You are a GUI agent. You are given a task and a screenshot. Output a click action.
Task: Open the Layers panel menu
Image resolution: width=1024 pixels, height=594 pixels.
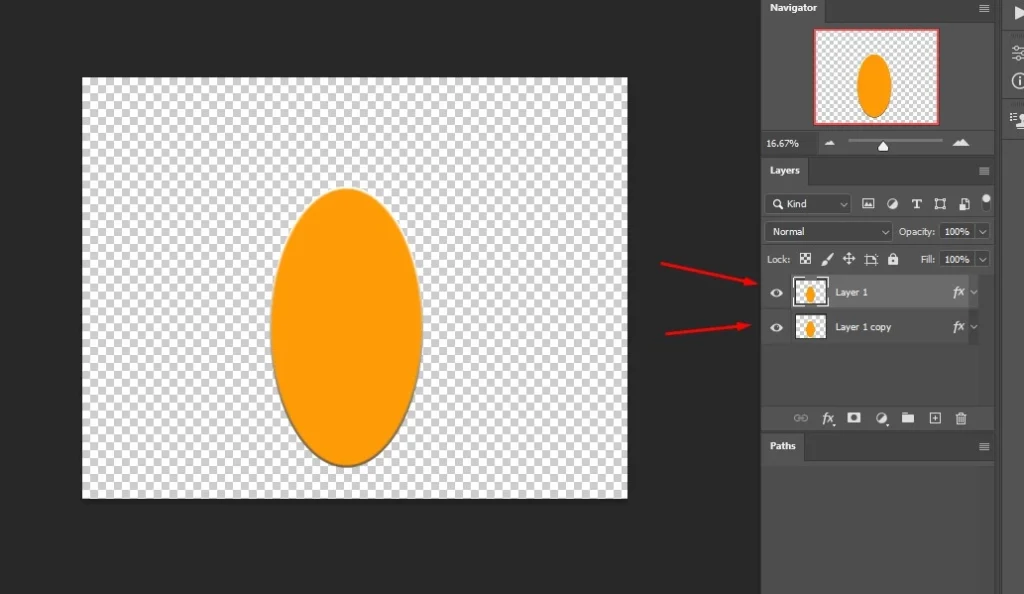tap(983, 171)
